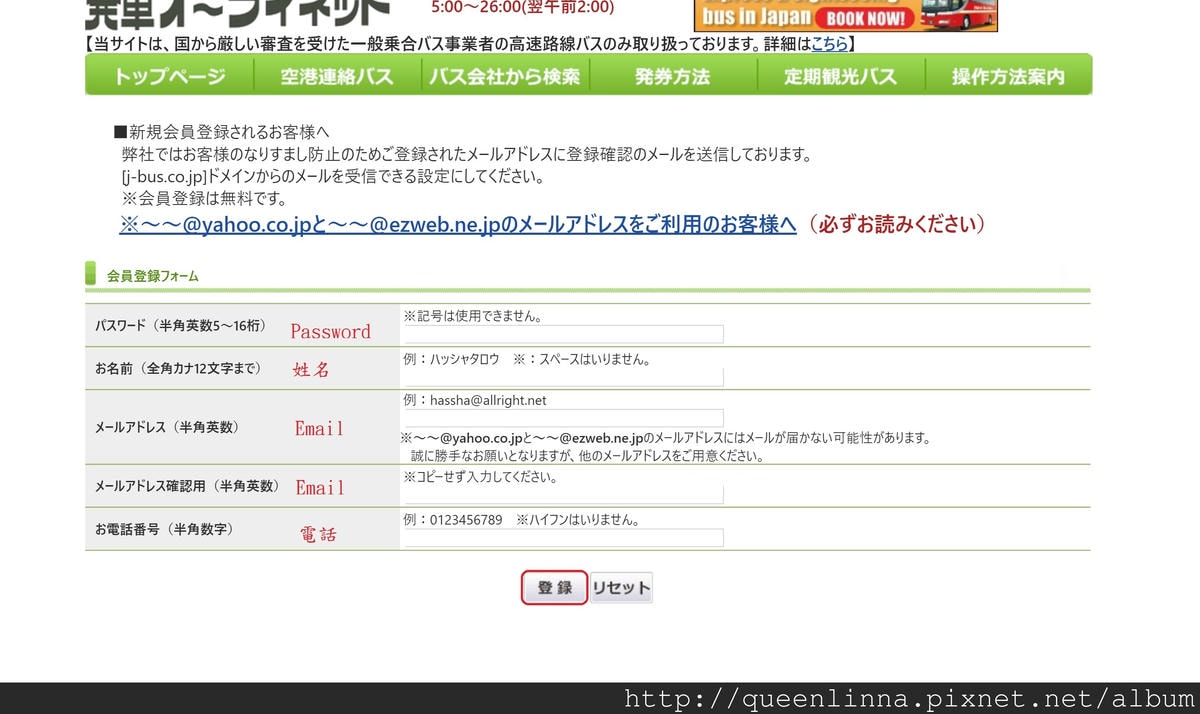Click the queenlinna.pixnet.net watermark URL
1200x714 pixels.
tap(909, 699)
